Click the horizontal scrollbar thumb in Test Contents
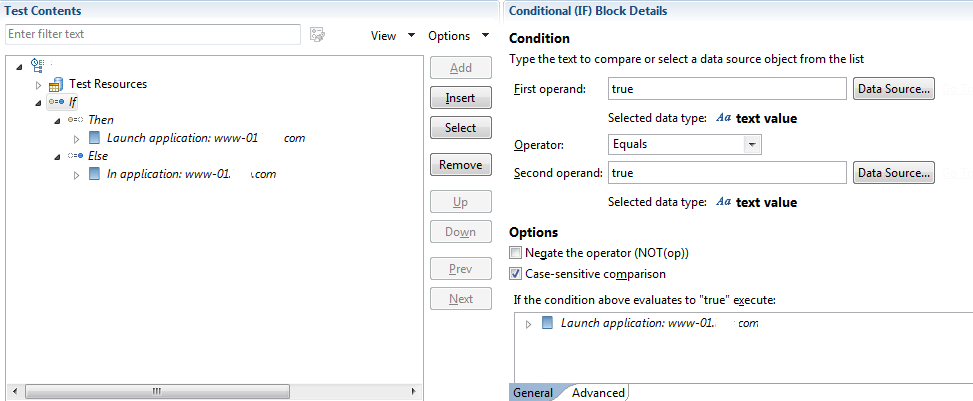Viewport: 973px width, 401px height. coord(157,391)
